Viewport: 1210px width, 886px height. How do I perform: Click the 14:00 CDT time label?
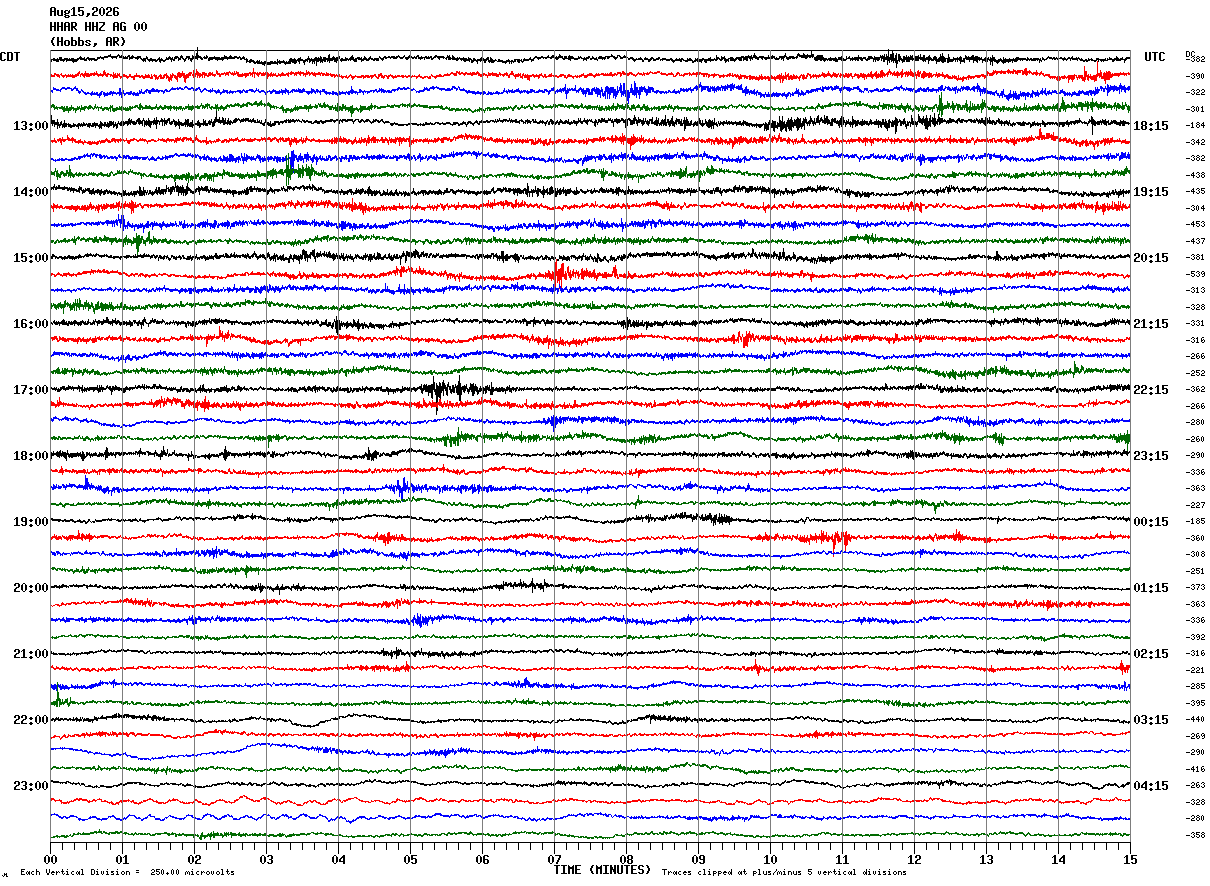31,192
